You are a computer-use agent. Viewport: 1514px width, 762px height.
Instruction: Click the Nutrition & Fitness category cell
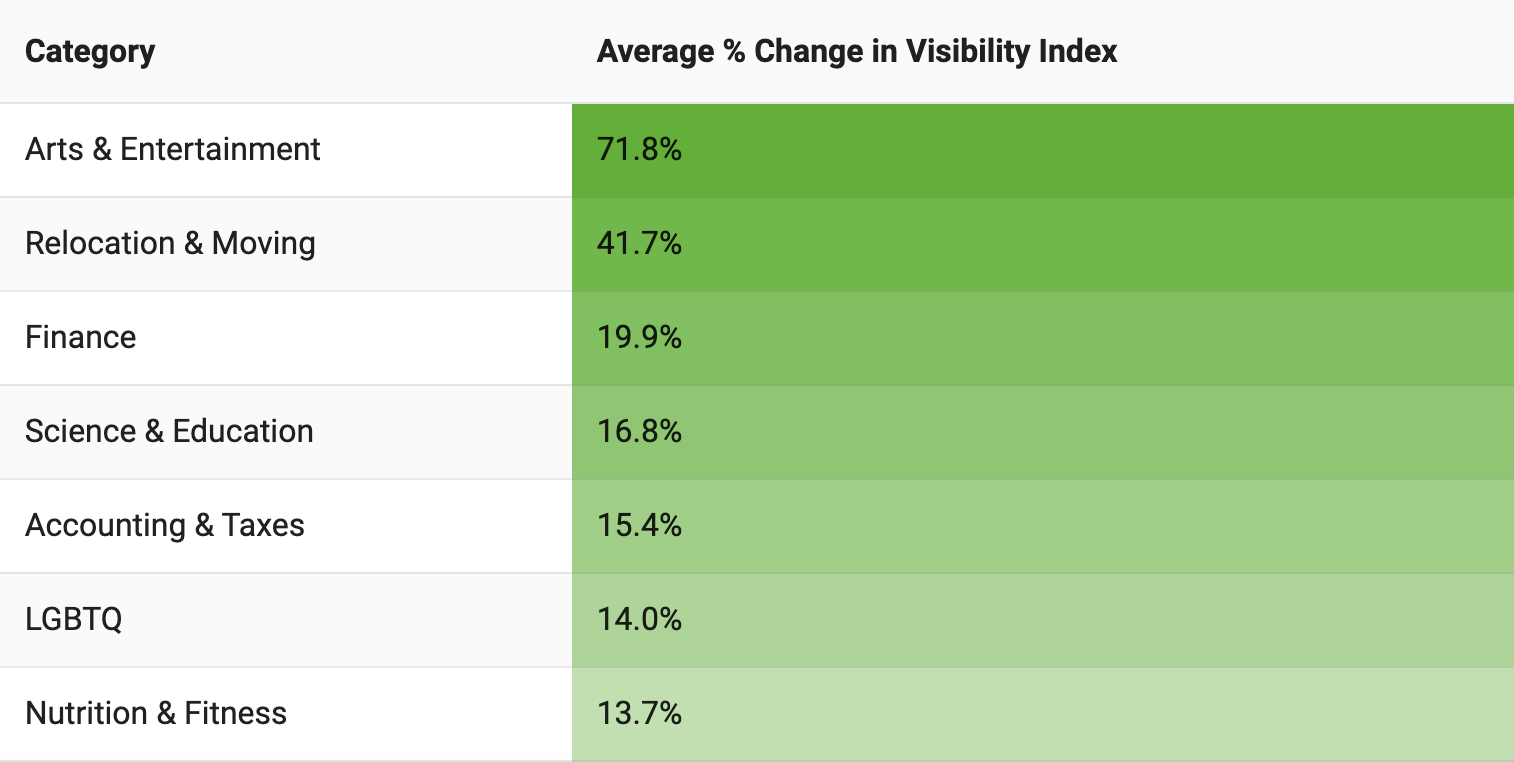[156, 714]
